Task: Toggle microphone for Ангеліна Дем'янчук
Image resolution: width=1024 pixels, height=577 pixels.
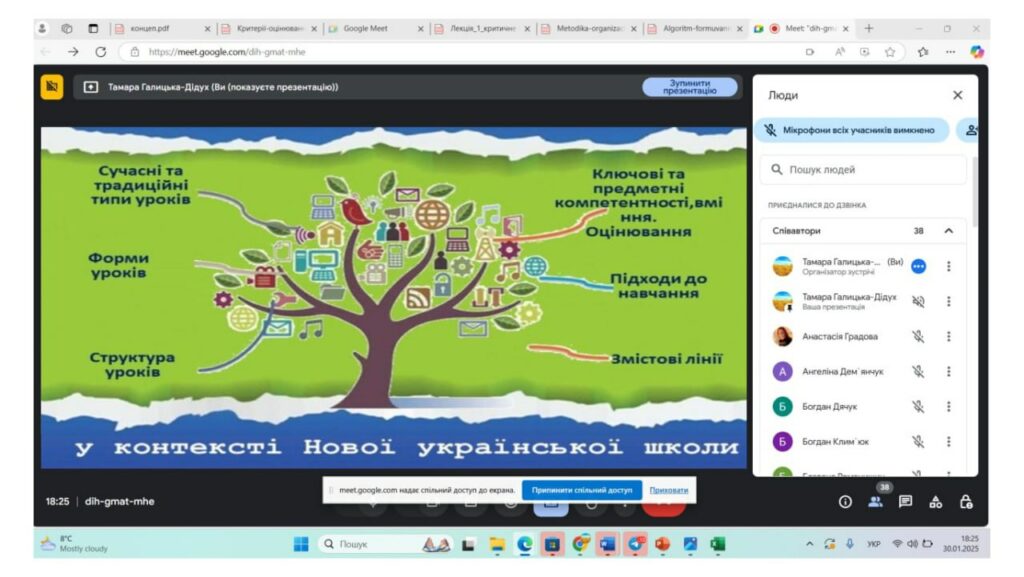Action: click(x=918, y=371)
